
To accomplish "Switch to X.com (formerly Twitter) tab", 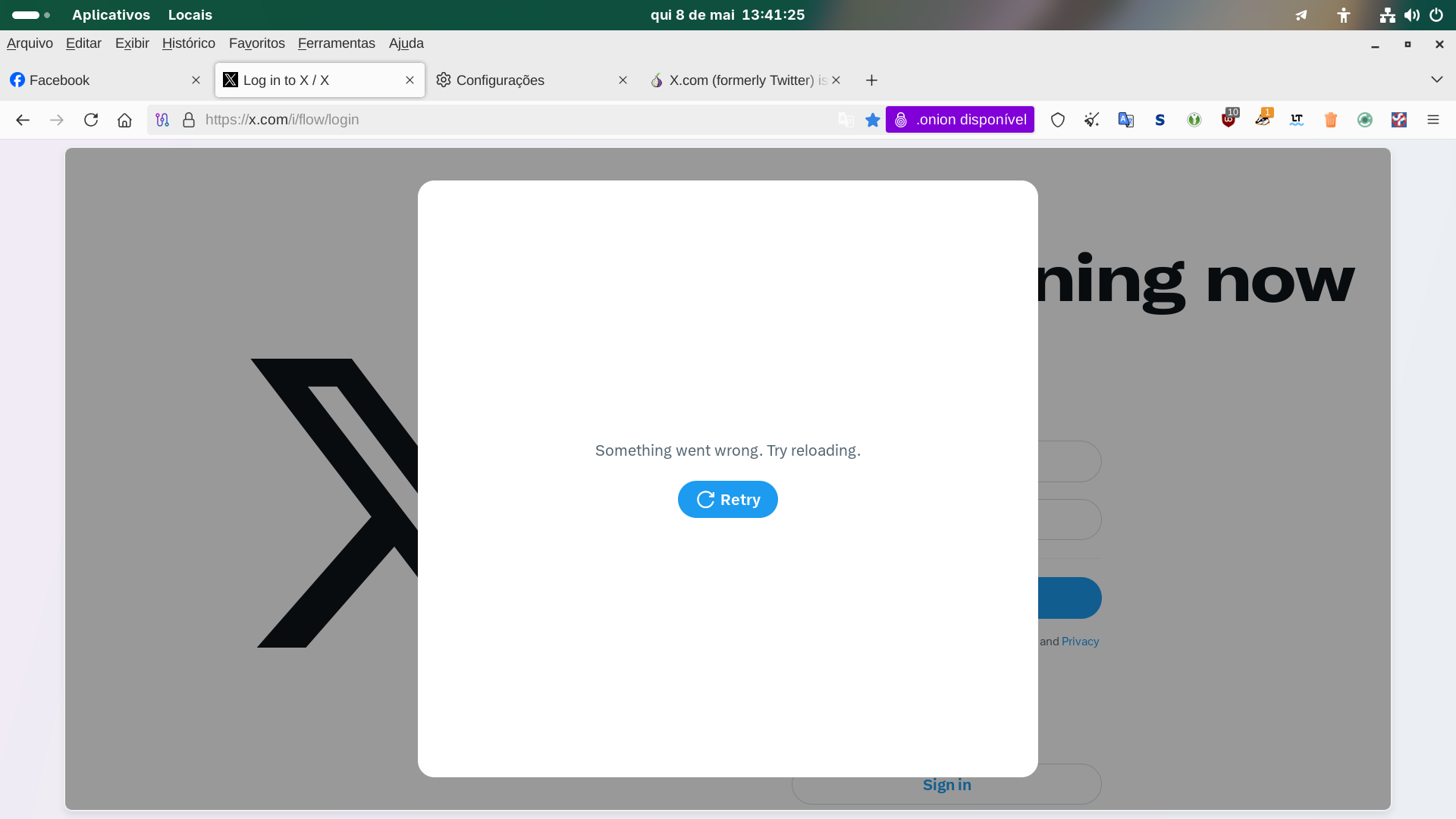I will click(x=746, y=80).
